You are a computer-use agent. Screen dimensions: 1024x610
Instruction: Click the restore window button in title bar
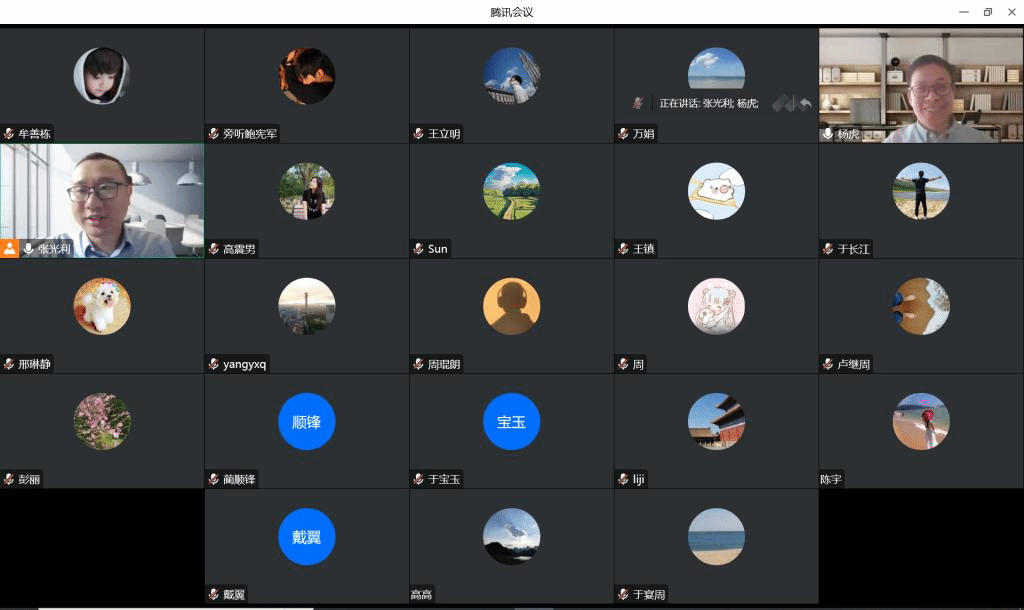pyautogui.click(x=987, y=12)
